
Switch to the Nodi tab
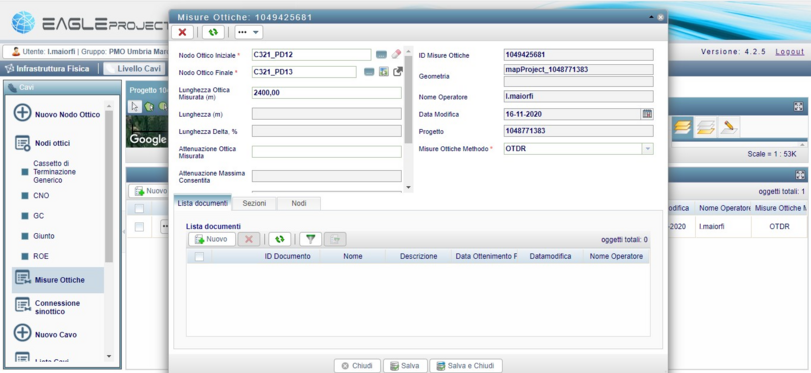click(299, 204)
